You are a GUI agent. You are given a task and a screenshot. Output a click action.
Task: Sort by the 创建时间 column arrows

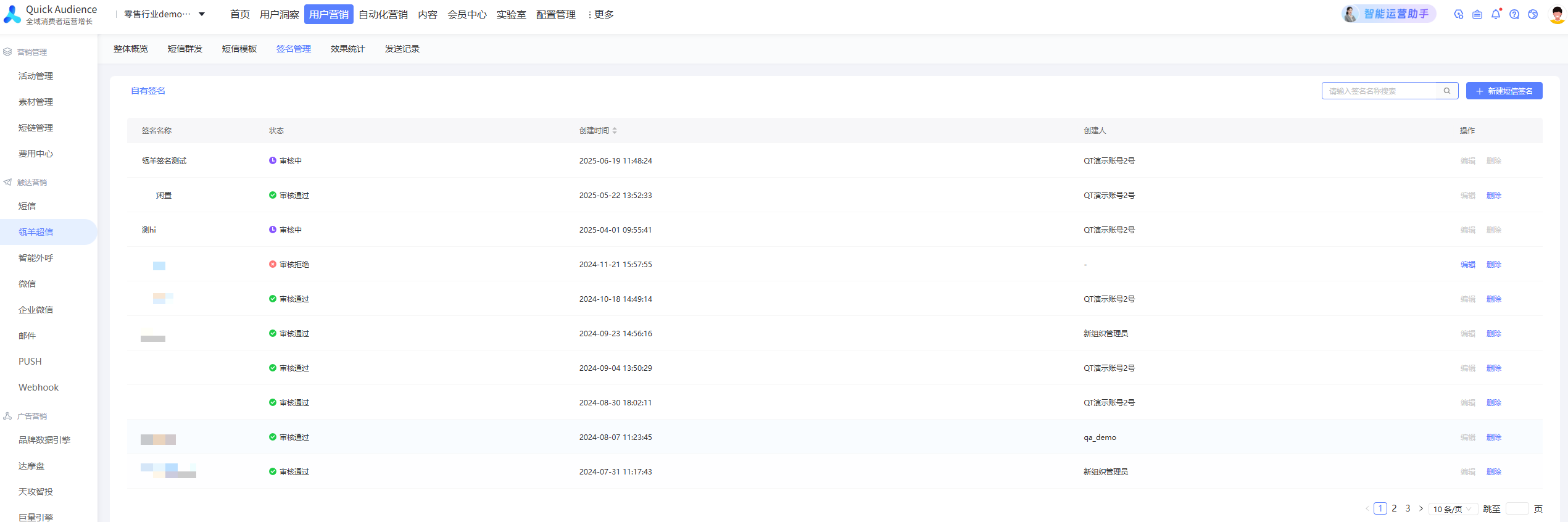click(x=615, y=131)
